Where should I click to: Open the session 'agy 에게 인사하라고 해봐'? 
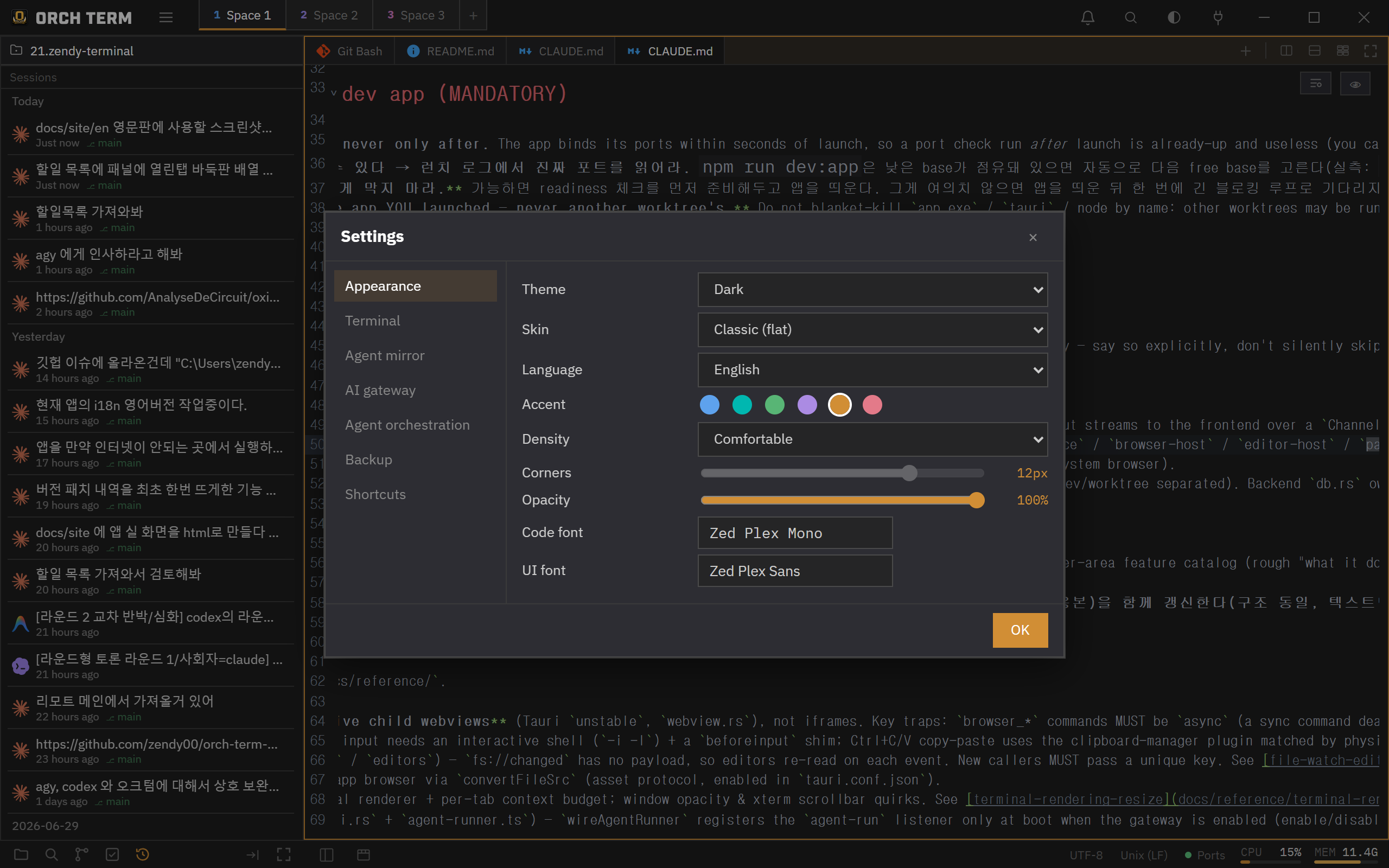[x=151, y=260]
